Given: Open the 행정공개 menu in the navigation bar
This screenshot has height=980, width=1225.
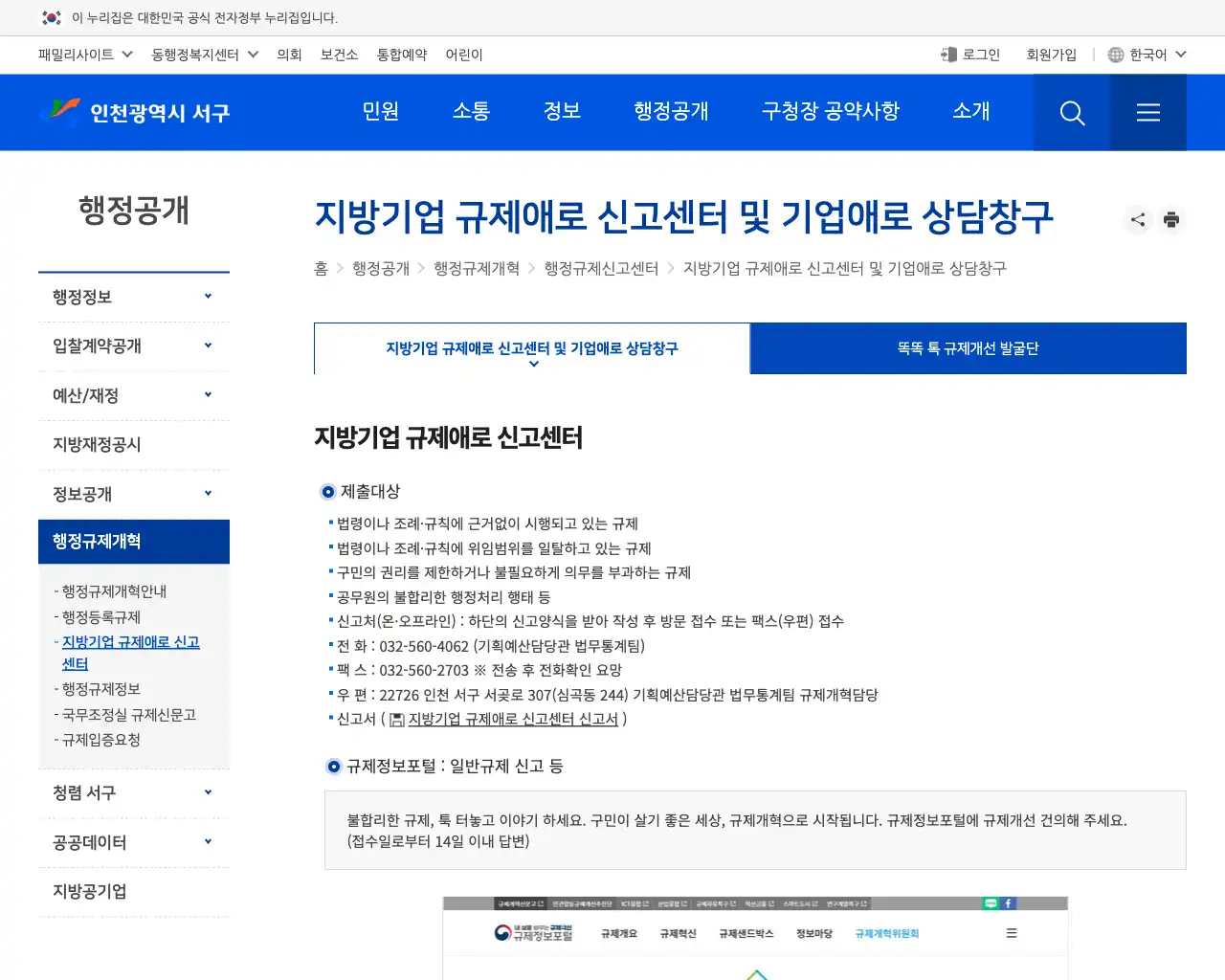Looking at the screenshot, I should [671, 112].
